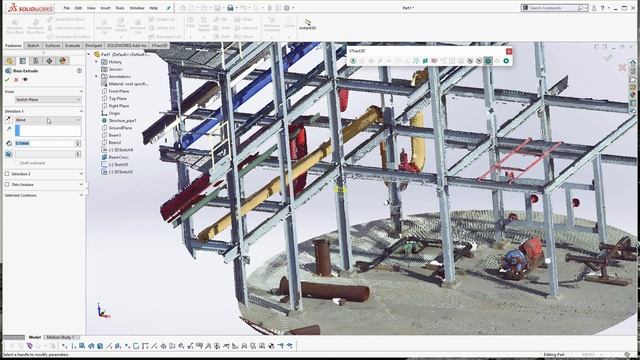Select Beam1 in feature tree

[x=115, y=135]
